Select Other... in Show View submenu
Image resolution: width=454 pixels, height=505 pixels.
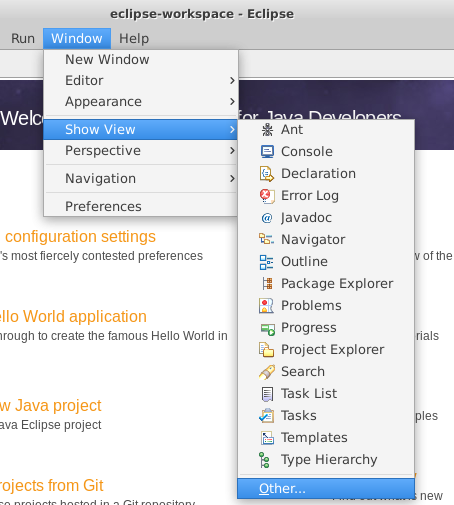click(x=326, y=489)
